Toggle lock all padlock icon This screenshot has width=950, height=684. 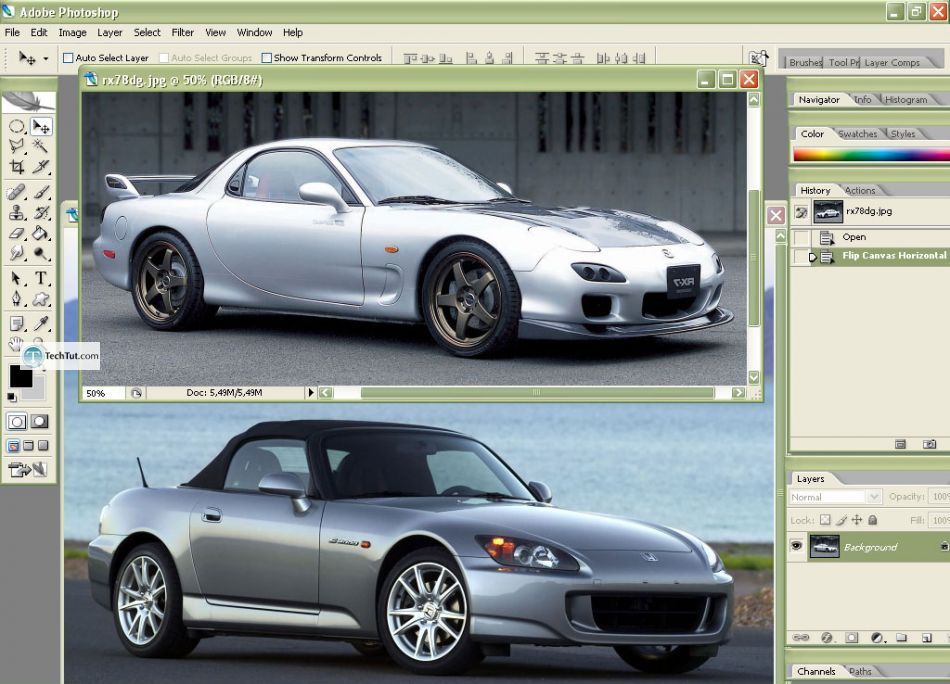[x=872, y=519]
